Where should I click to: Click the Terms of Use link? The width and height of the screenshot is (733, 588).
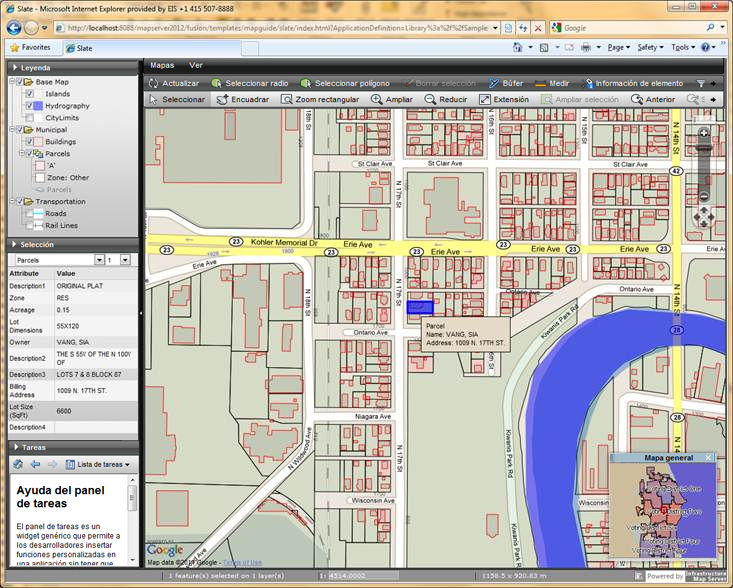pyautogui.click(x=242, y=562)
